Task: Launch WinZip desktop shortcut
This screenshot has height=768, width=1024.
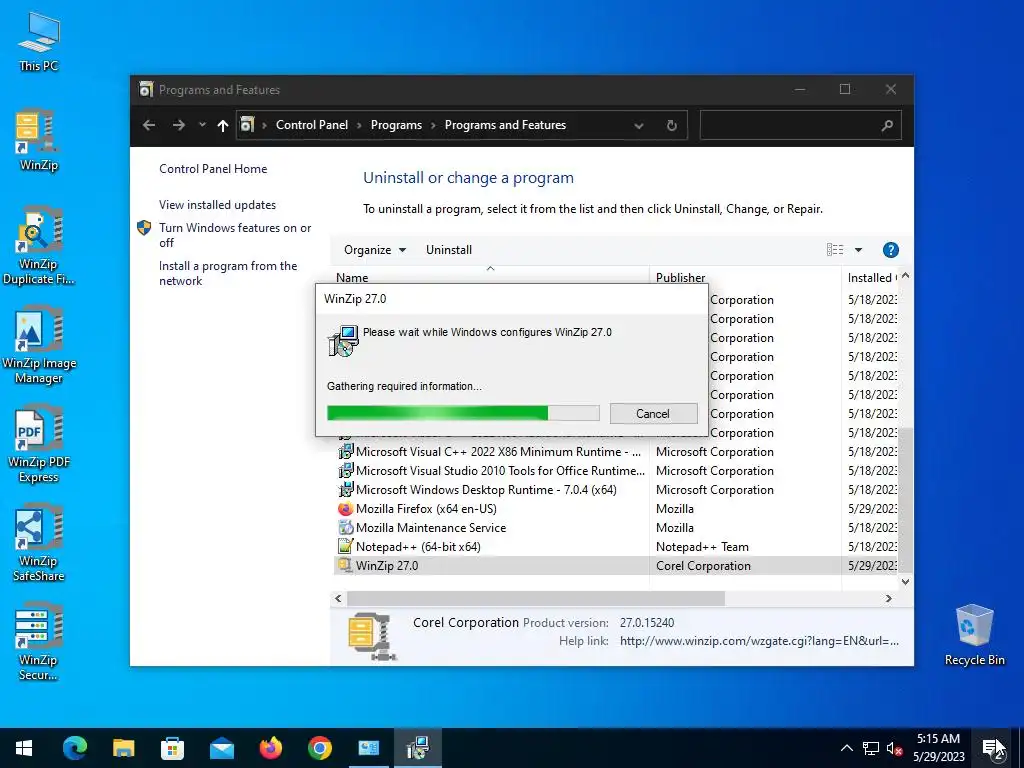Action: tap(38, 140)
